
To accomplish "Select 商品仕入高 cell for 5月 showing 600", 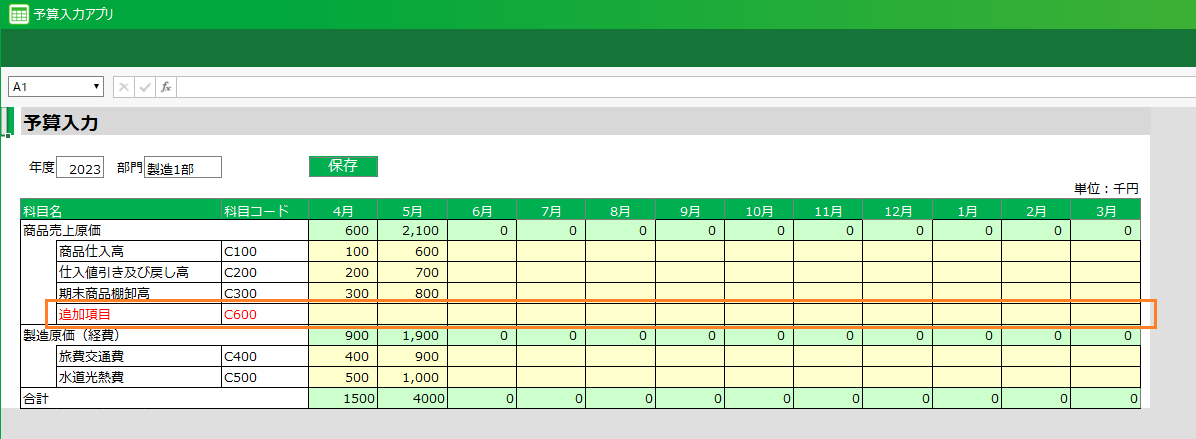I will (412, 251).
